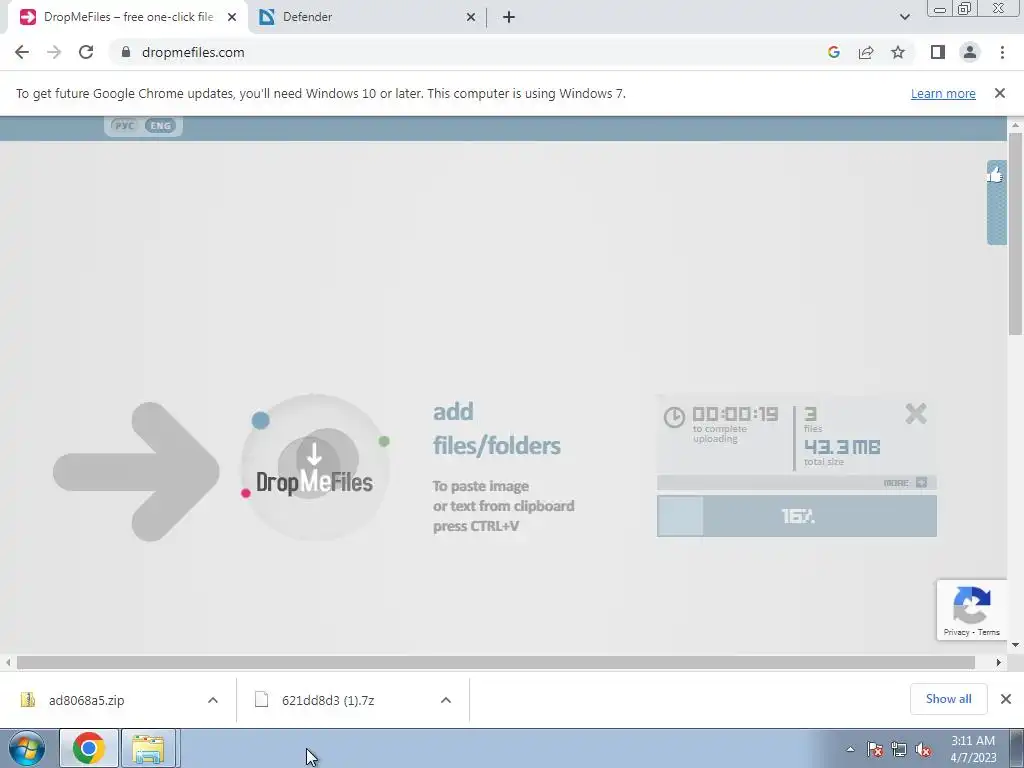
Task: Click the forward navigation arrow
Action: point(54,52)
